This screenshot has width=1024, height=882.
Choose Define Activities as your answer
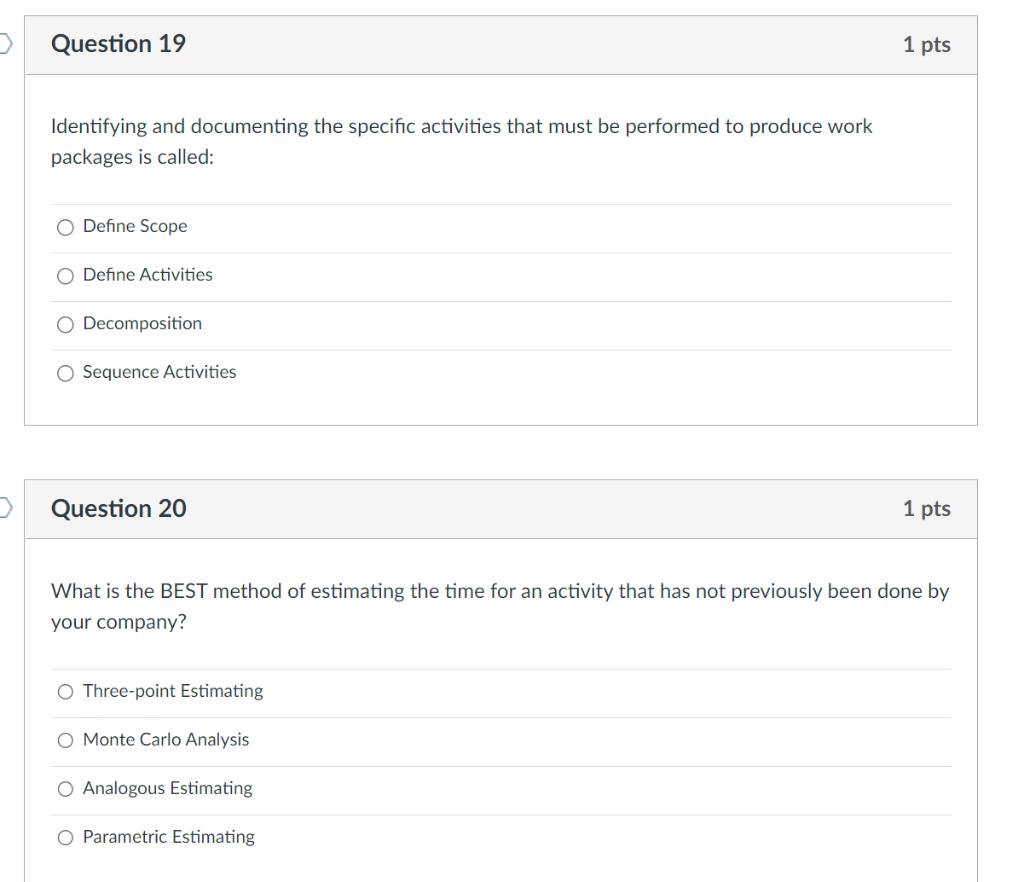pos(65,275)
